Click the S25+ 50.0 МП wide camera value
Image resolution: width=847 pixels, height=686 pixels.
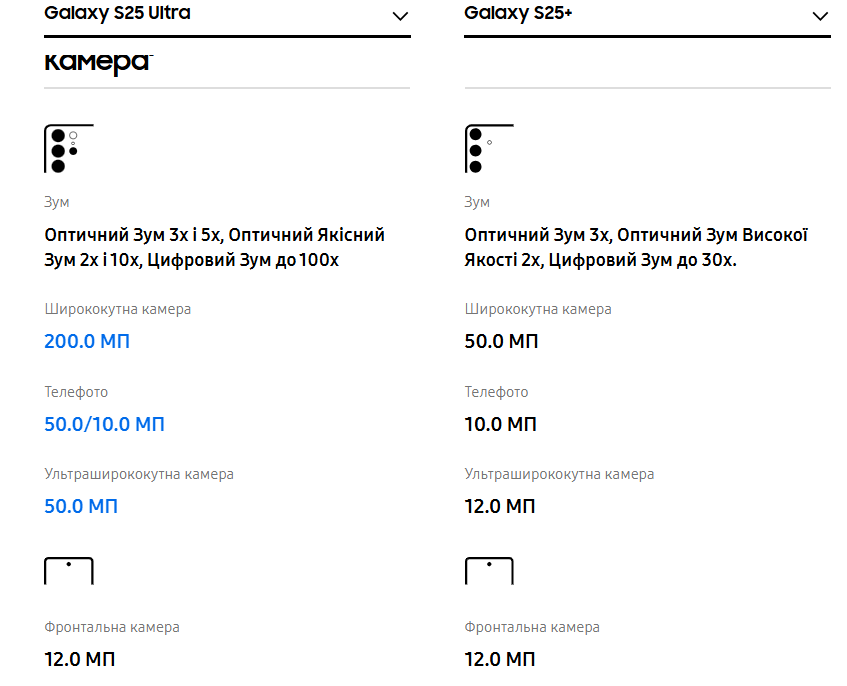pos(501,341)
